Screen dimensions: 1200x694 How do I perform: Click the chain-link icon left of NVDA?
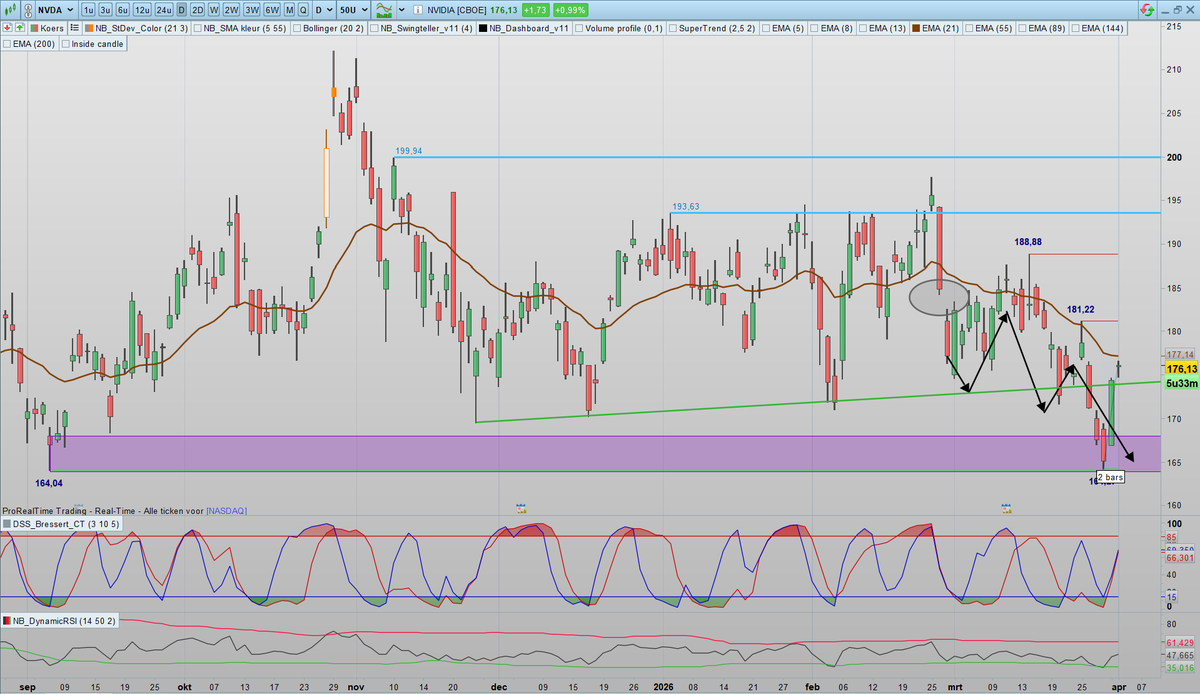[x=27, y=9]
